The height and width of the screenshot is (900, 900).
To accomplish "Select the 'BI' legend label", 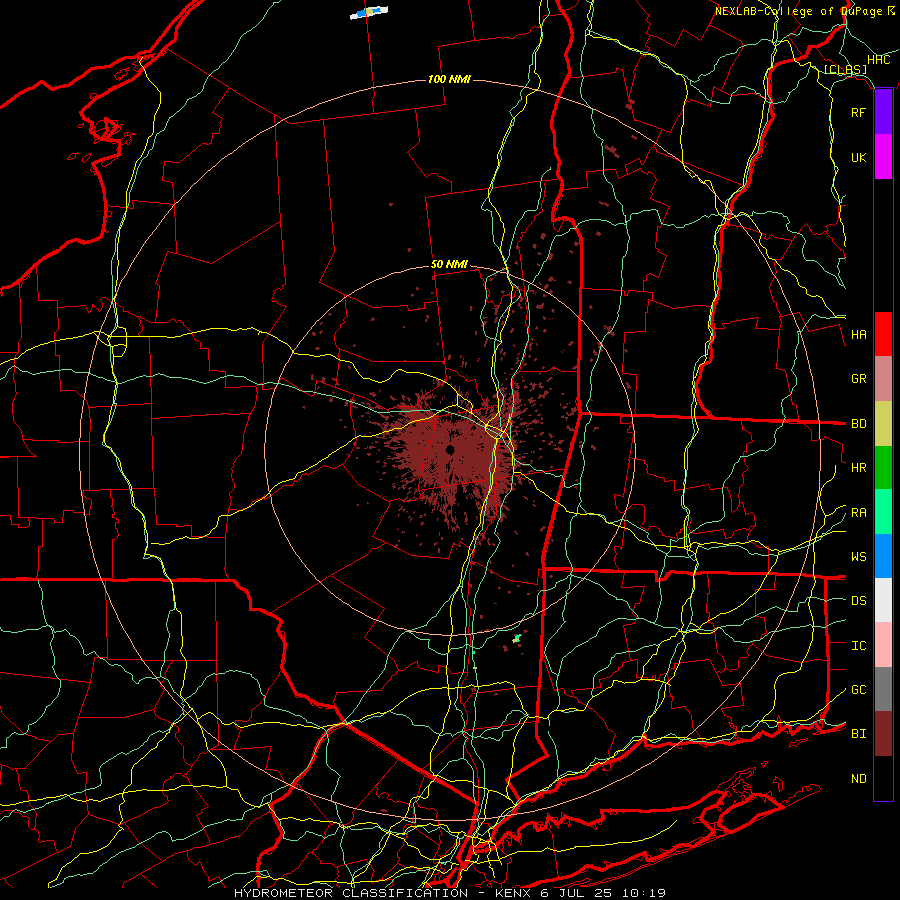I will [858, 734].
